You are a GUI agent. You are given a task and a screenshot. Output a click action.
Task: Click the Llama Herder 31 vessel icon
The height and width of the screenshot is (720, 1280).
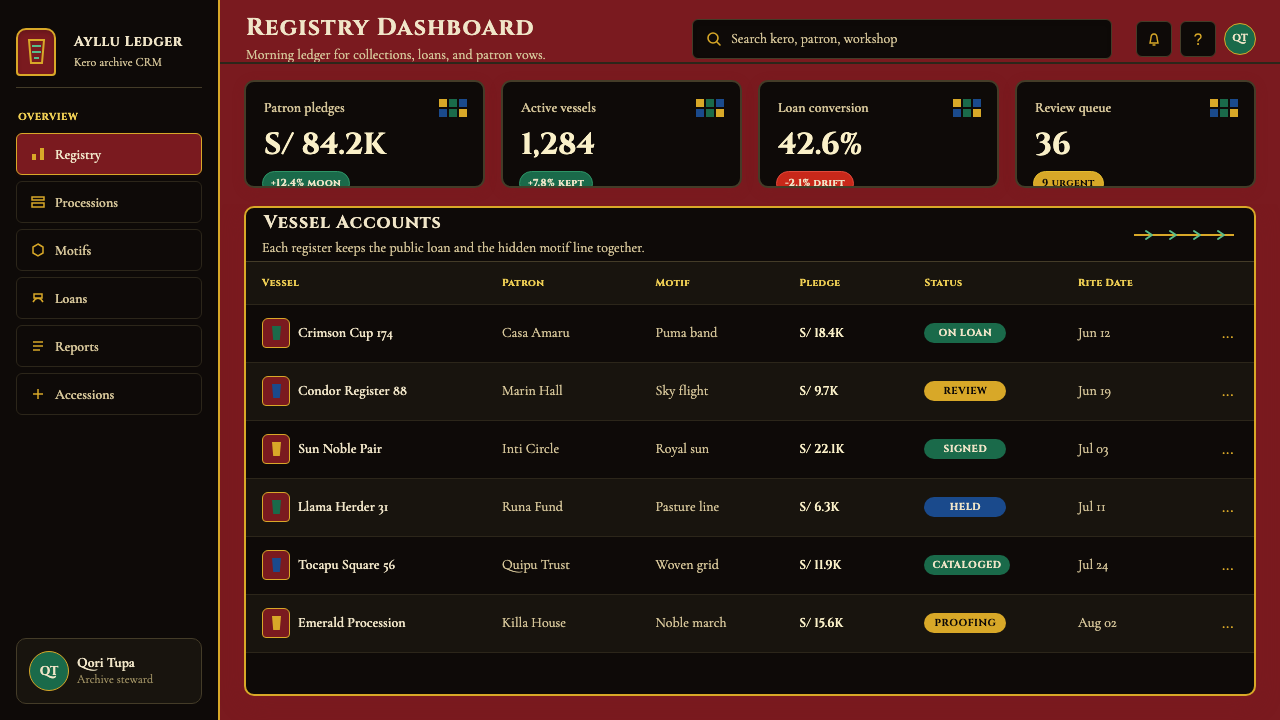coord(276,507)
